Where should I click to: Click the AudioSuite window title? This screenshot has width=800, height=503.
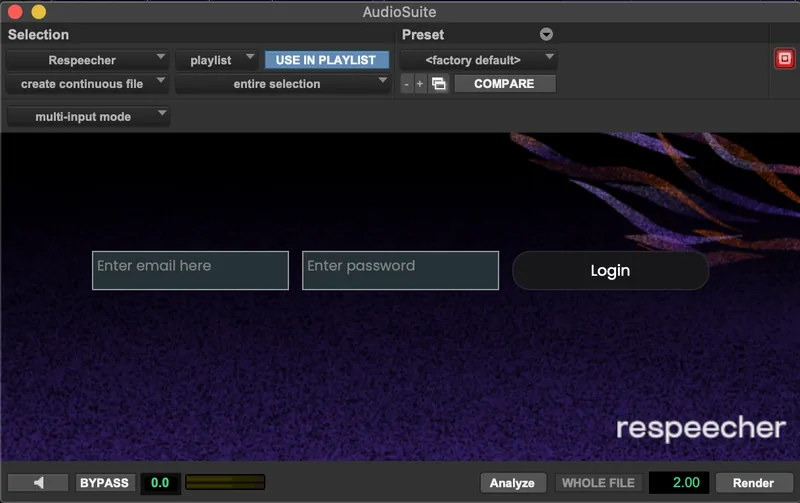[x=399, y=12]
